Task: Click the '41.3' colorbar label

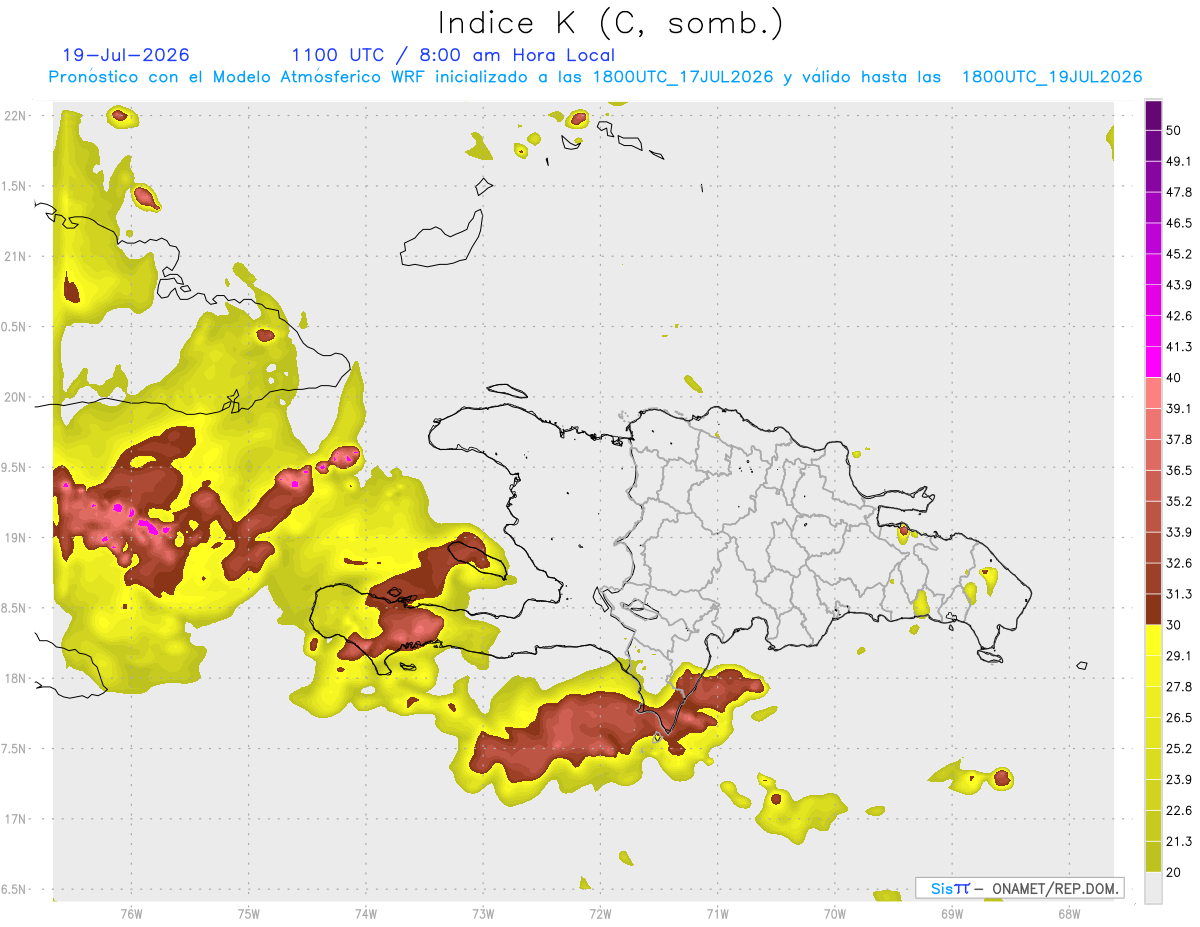Action: (x=1179, y=347)
